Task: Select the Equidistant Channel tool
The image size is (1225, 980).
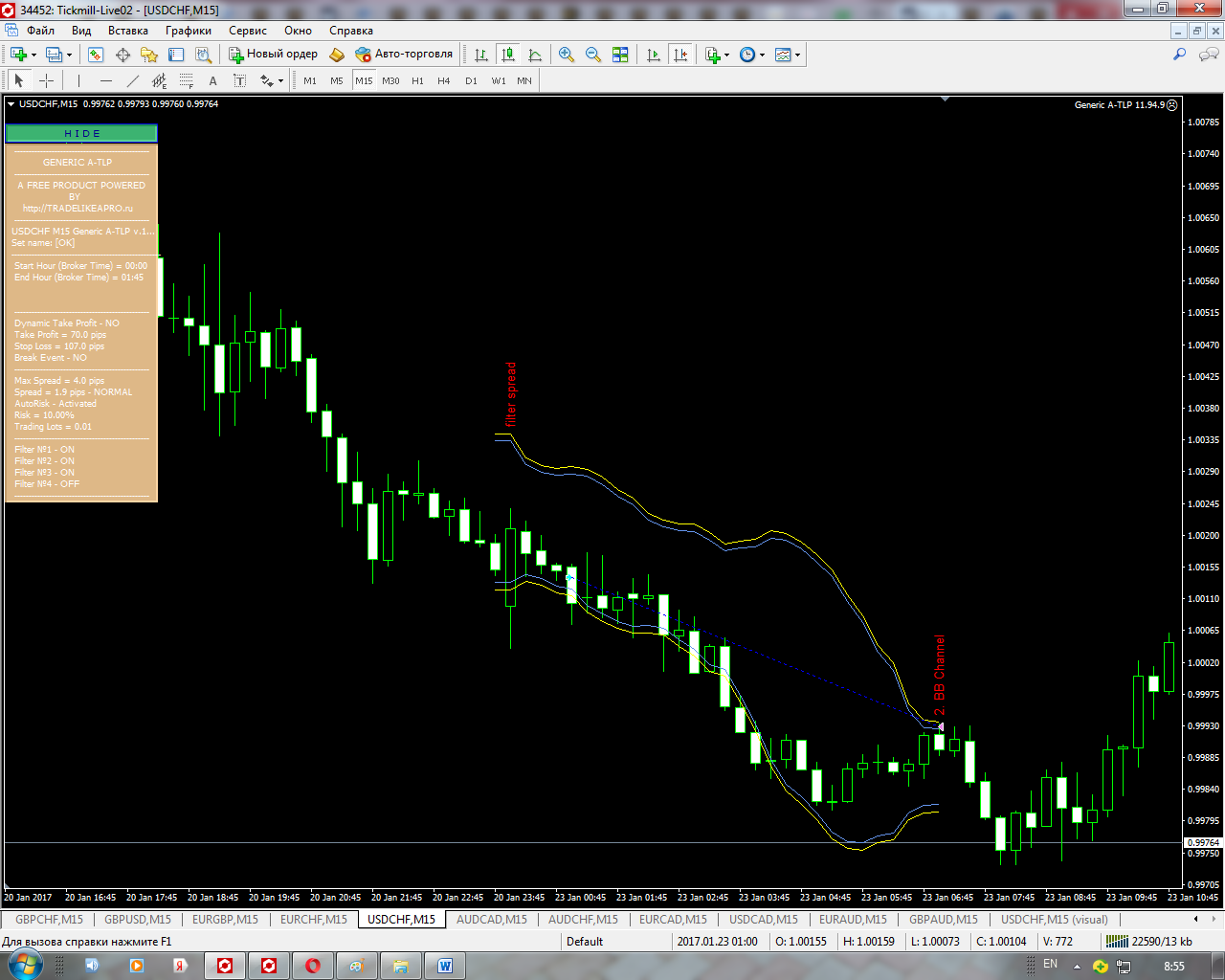Action: pos(159,80)
